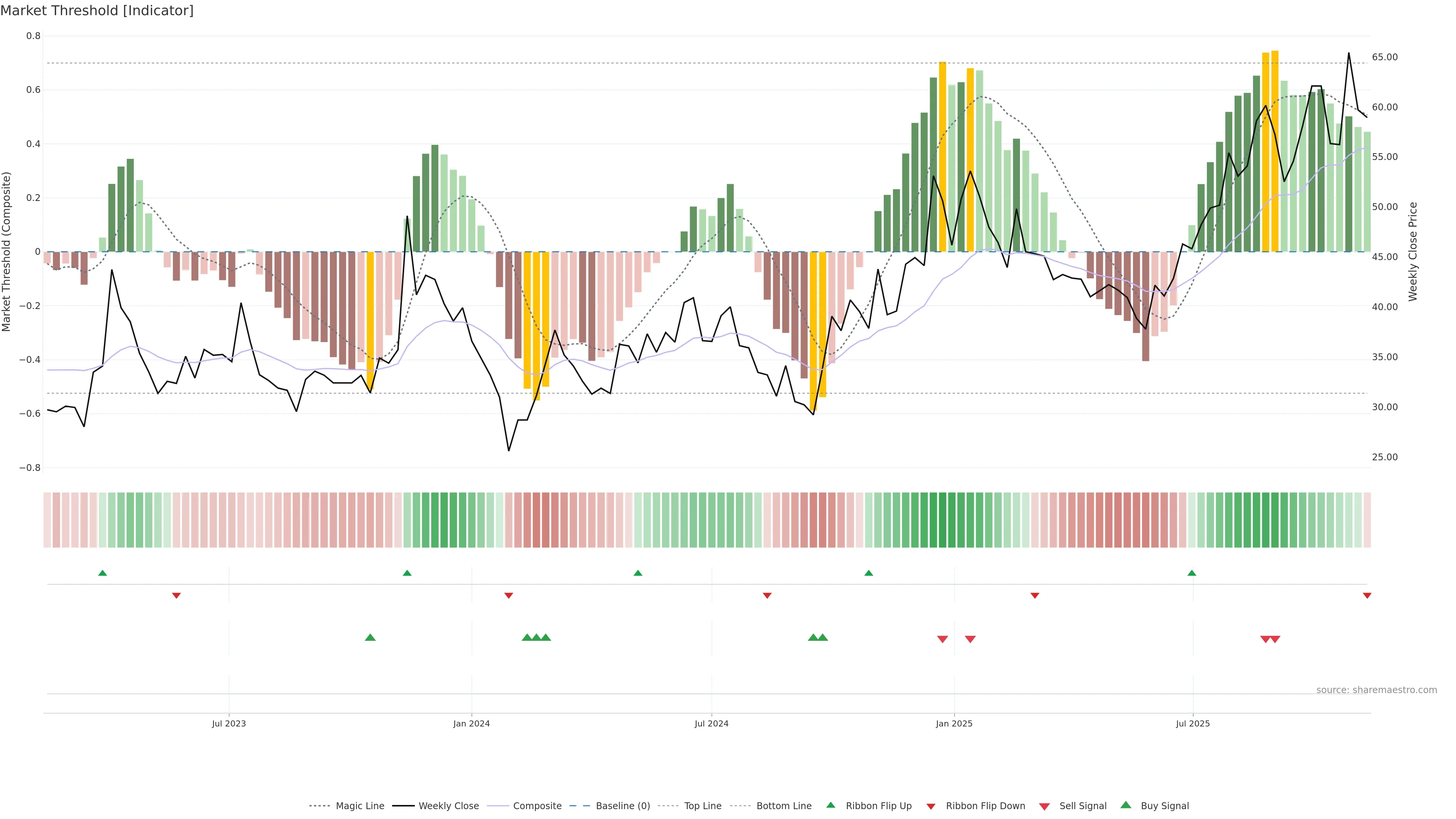Image resolution: width=1456 pixels, height=819 pixels.
Task: Toggle Magic Line legend entry
Action: pyautogui.click(x=359, y=805)
